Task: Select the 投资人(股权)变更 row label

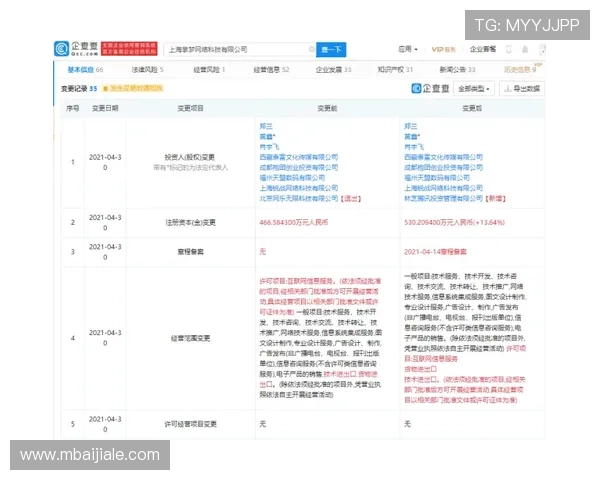Action: tap(189, 157)
